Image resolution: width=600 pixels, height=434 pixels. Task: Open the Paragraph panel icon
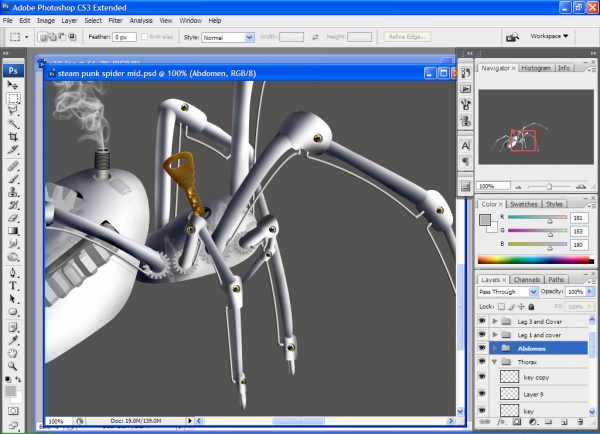pos(465,162)
